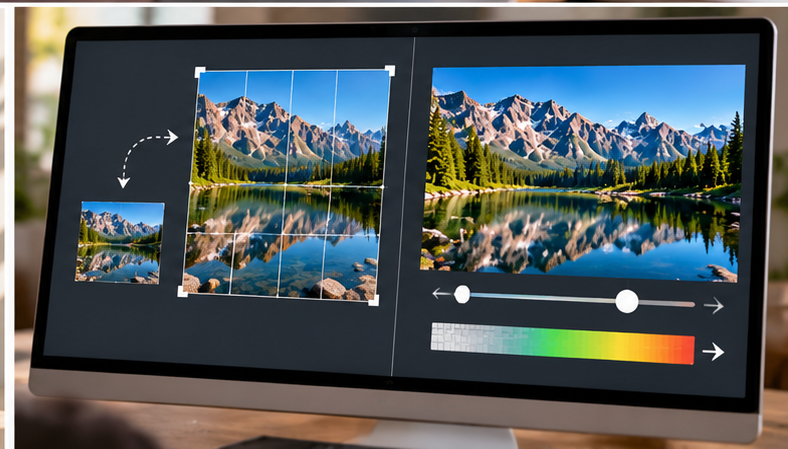
Task: Click the smaller left slider knob
Action: coord(462,295)
